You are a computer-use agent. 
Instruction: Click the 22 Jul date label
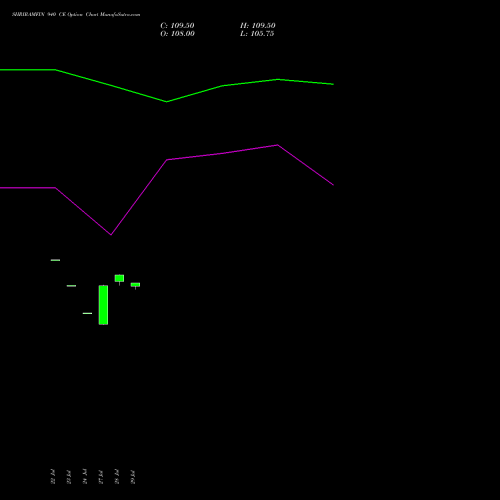pyautogui.click(x=53, y=477)
